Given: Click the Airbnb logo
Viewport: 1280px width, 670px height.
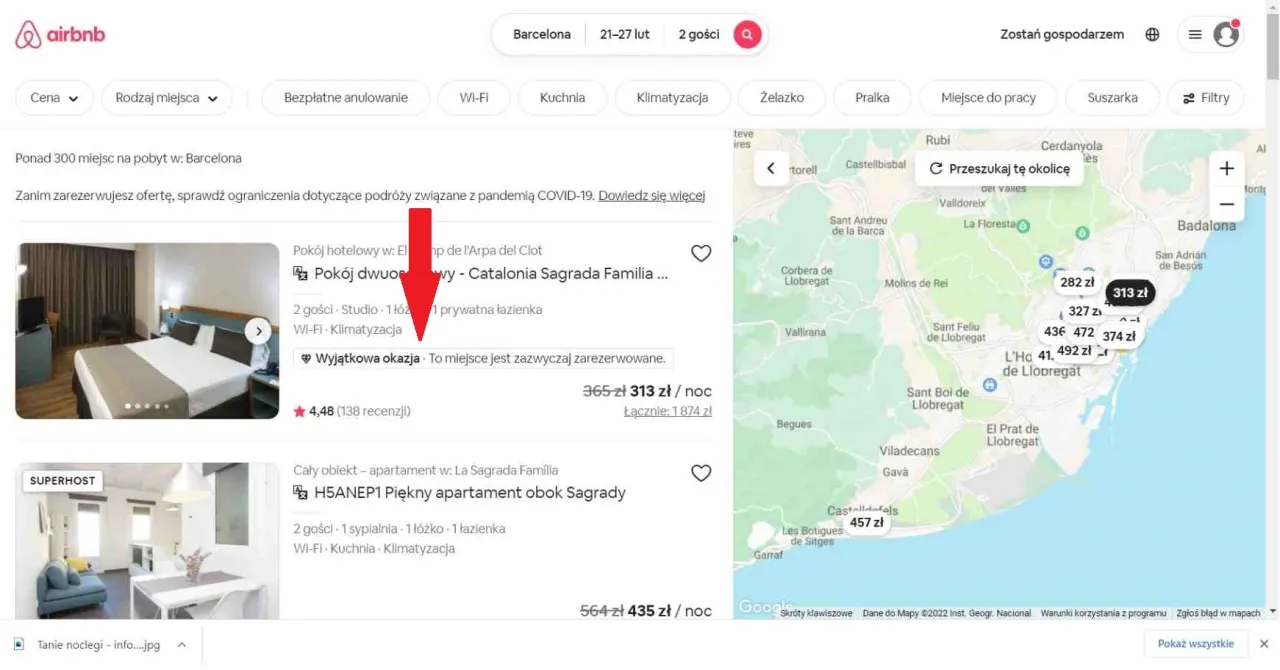Looking at the screenshot, I should tap(60, 33).
